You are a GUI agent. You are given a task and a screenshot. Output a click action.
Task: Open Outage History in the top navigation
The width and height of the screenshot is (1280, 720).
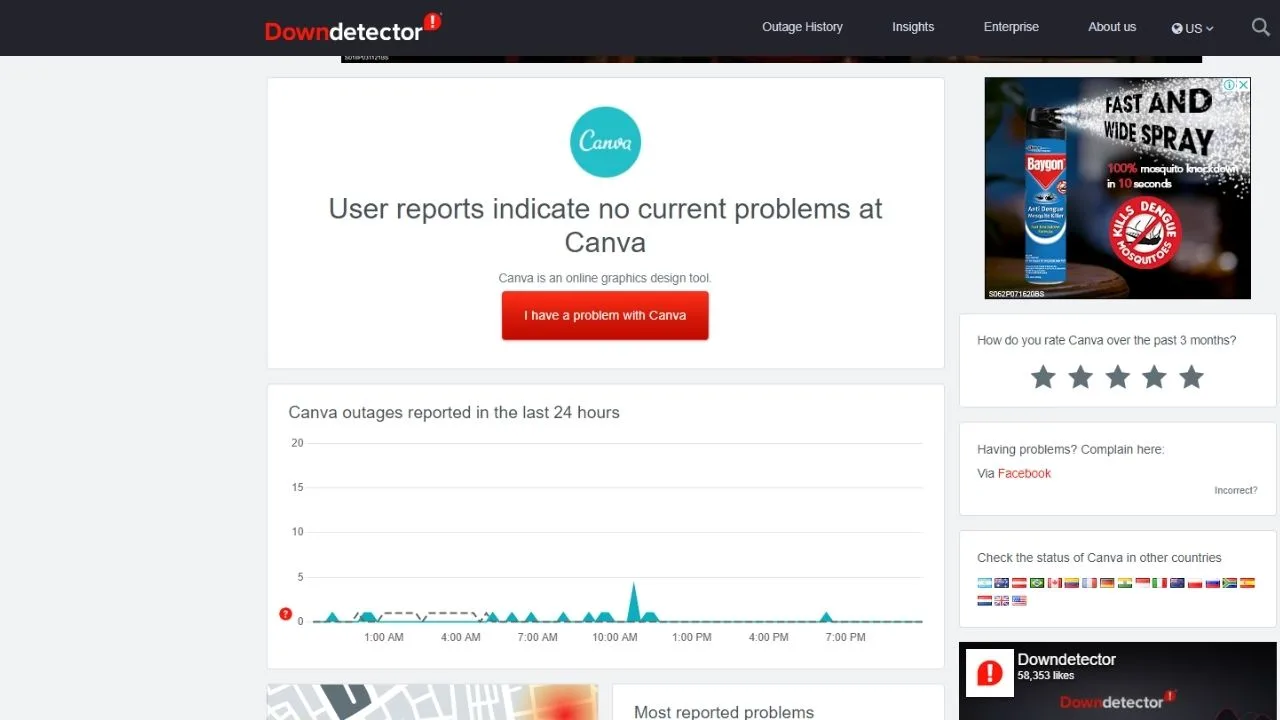point(802,27)
